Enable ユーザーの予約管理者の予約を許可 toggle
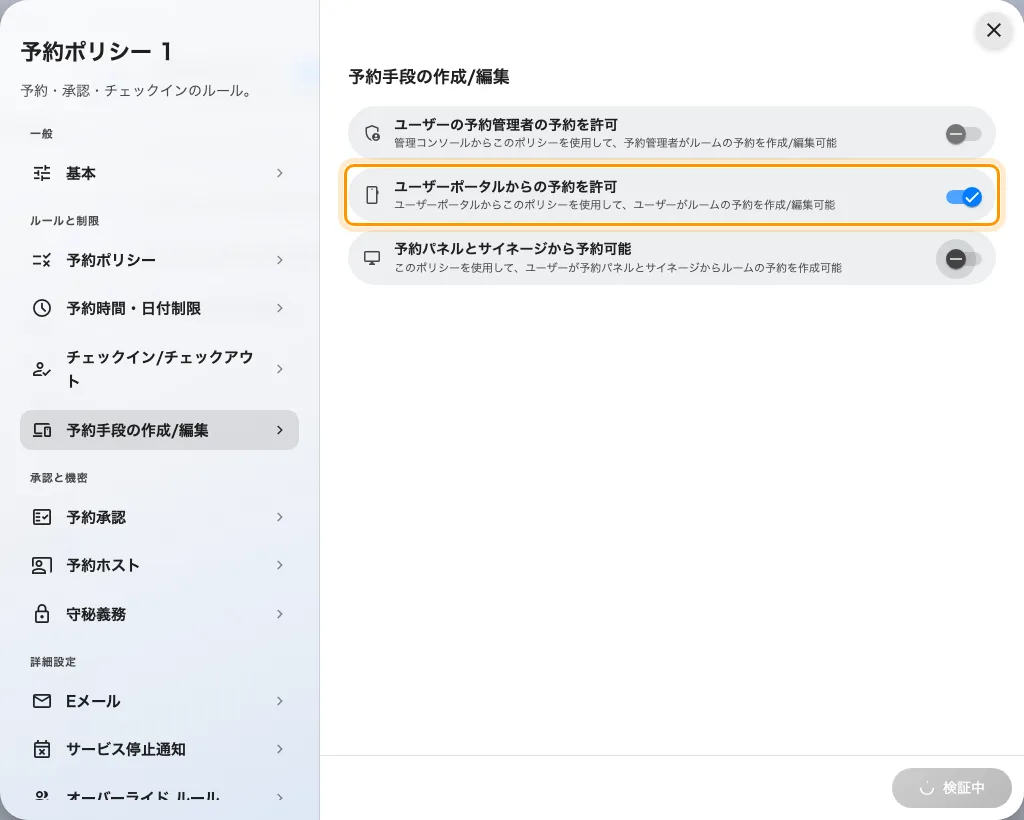The image size is (1024, 820). 963,134
